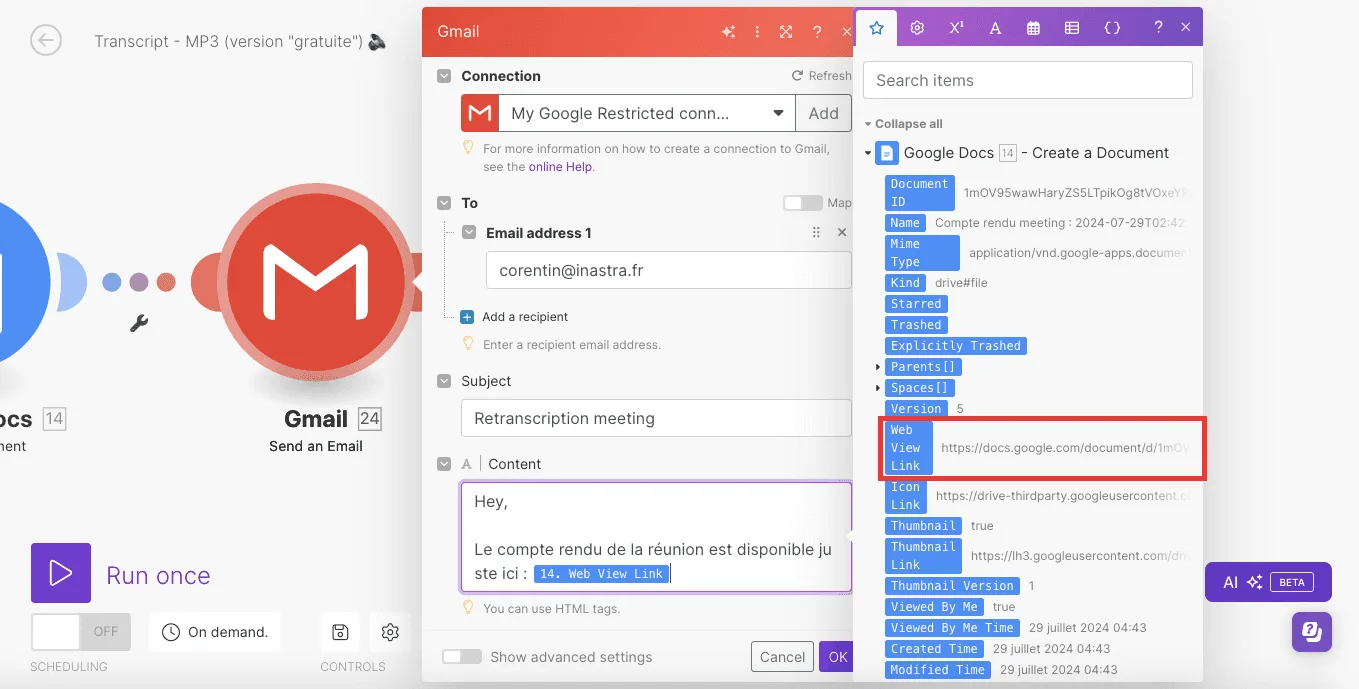The image size is (1359, 689).
Task: Select the Web View Link variable
Action: click(x=908, y=448)
